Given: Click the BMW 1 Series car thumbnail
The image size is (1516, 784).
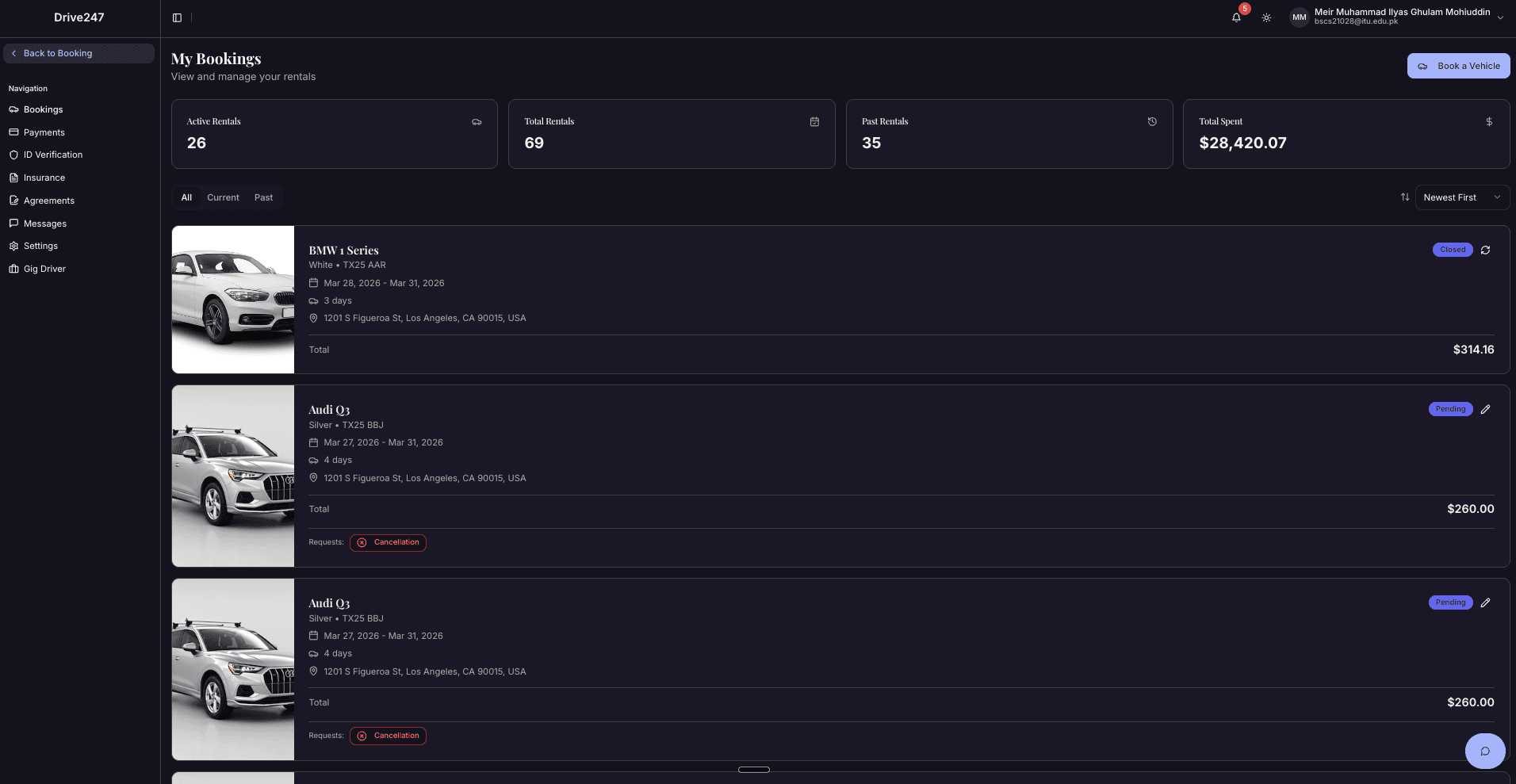Looking at the screenshot, I should [x=233, y=300].
